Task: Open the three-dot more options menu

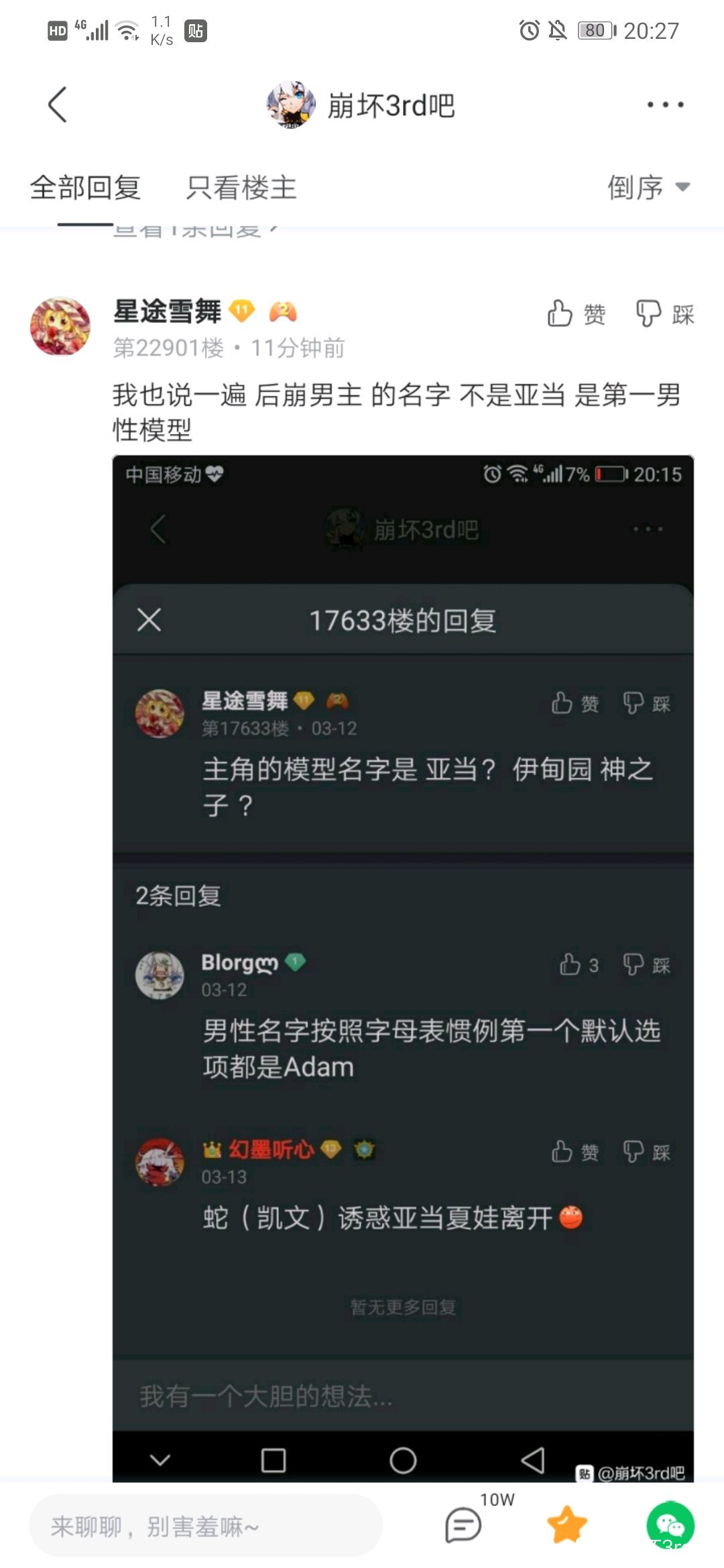Action: (665, 105)
